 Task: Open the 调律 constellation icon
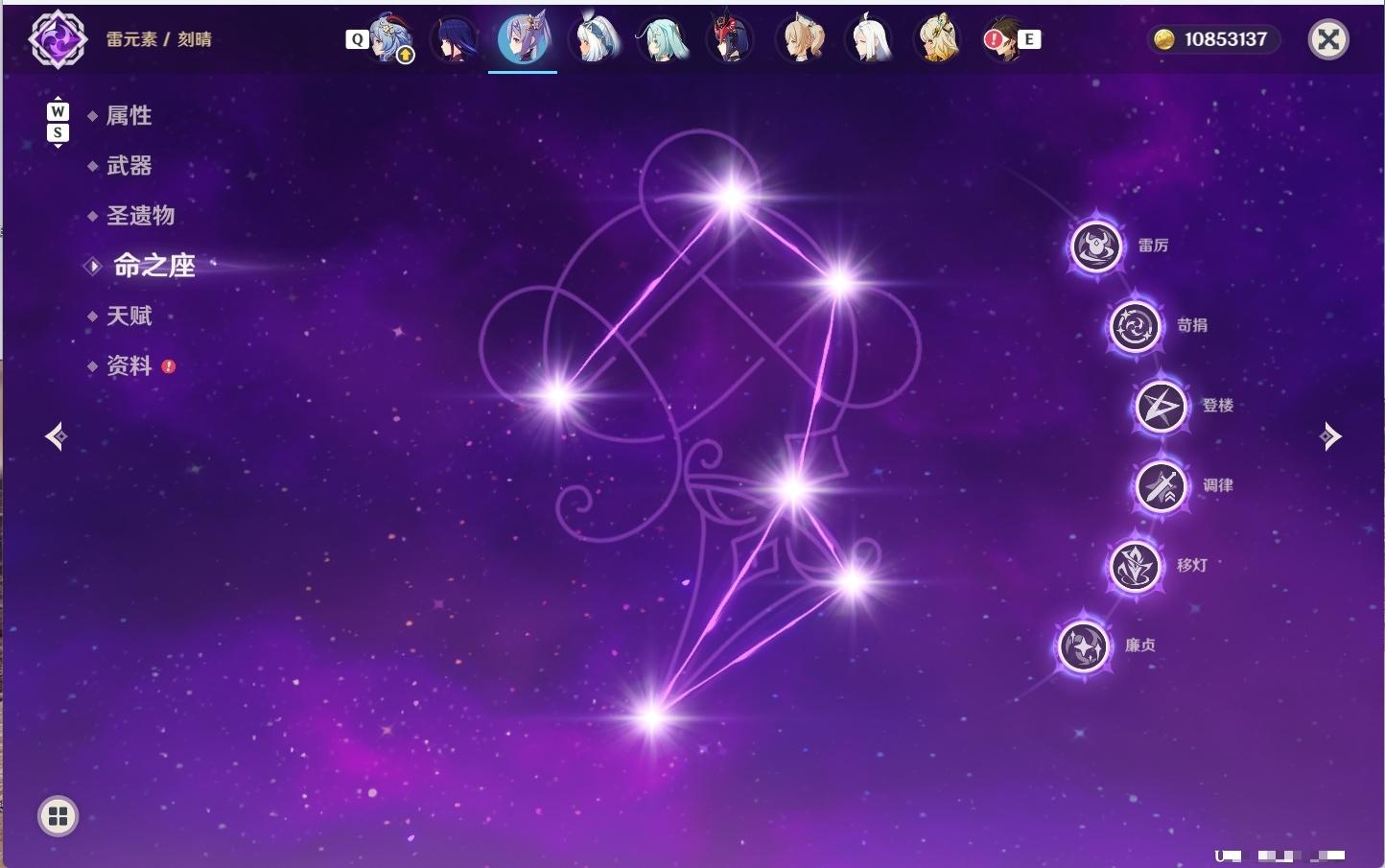coord(1161,485)
